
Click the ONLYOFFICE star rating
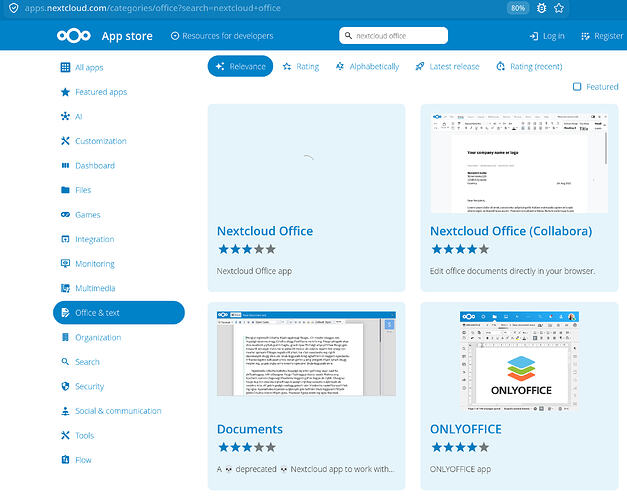click(x=460, y=447)
